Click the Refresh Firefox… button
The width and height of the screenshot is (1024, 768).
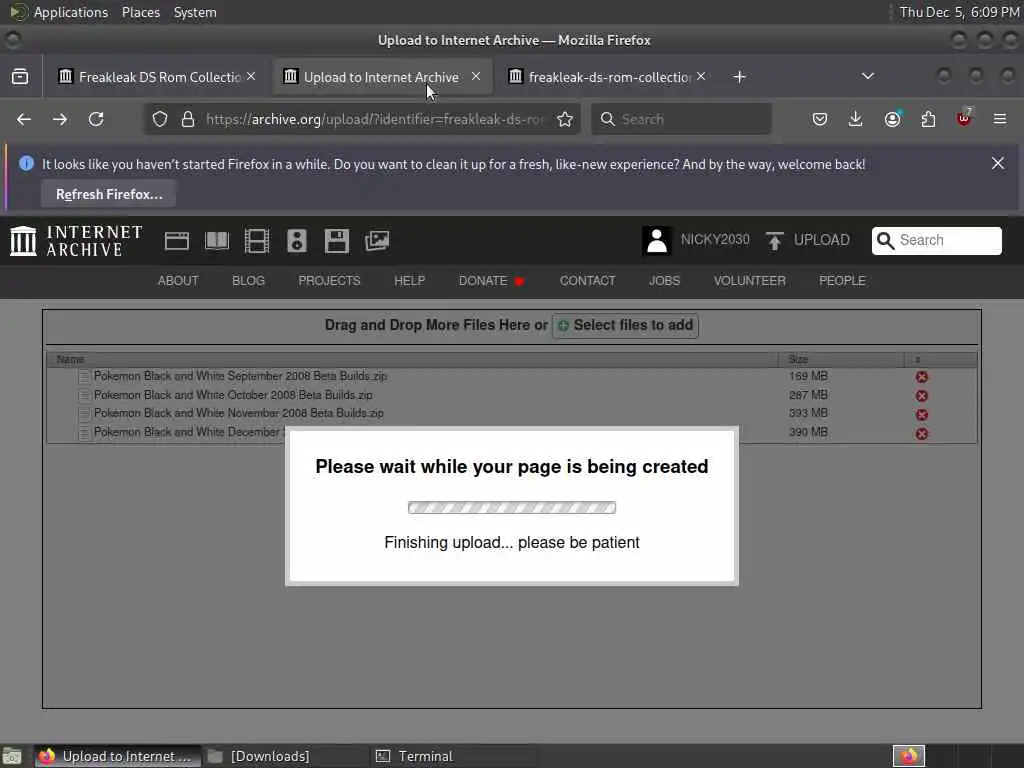coord(108,195)
